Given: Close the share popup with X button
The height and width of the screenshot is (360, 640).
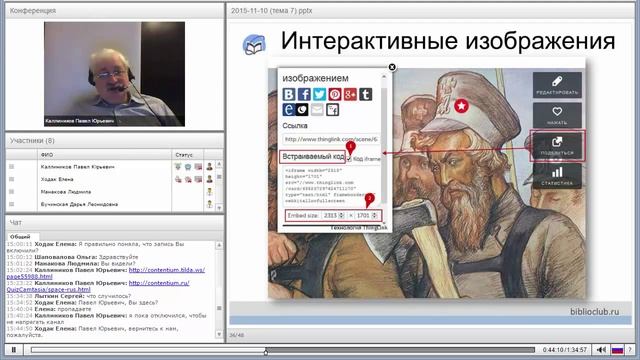Looking at the screenshot, I should (x=392, y=67).
